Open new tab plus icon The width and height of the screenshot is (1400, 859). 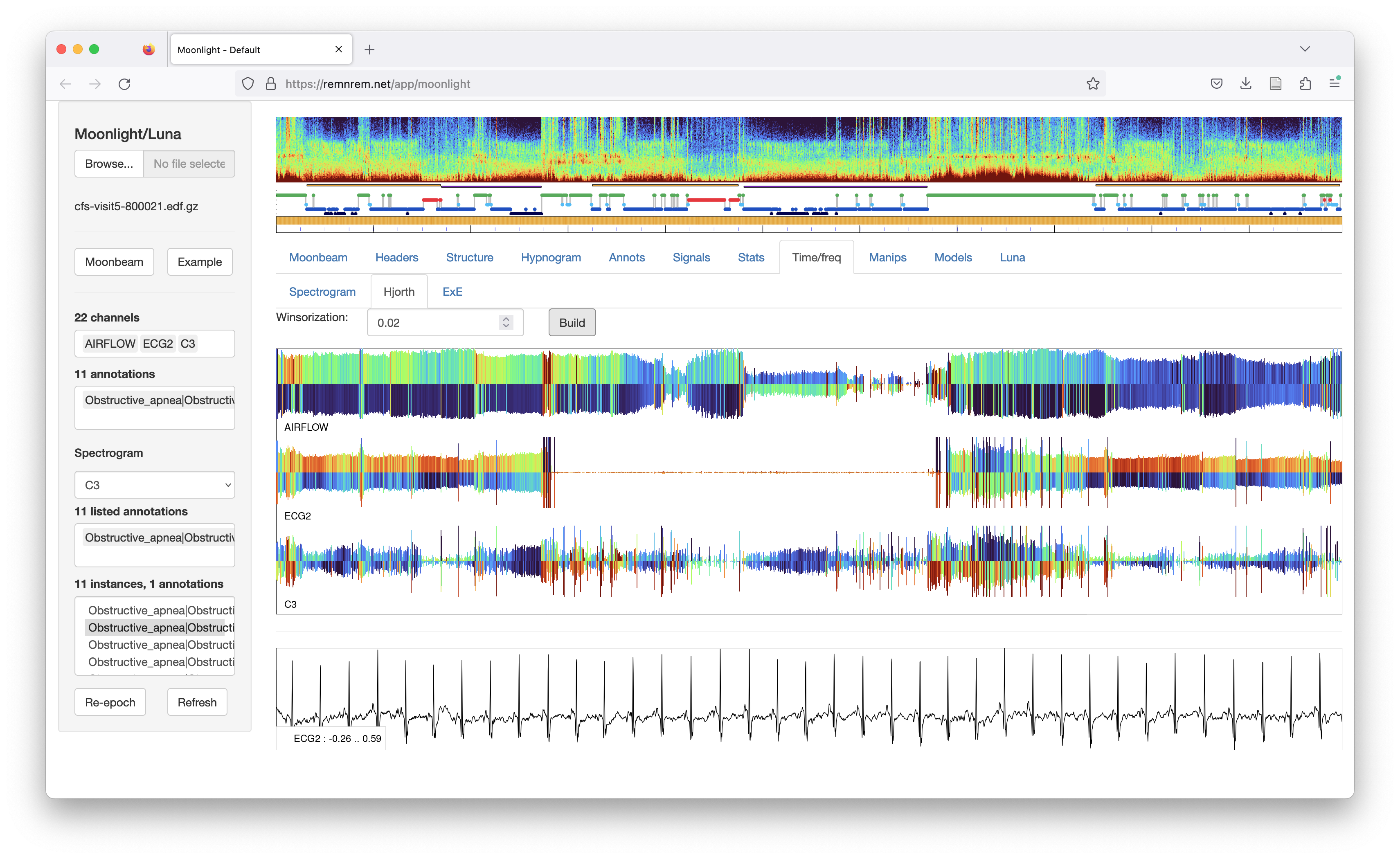(x=369, y=50)
